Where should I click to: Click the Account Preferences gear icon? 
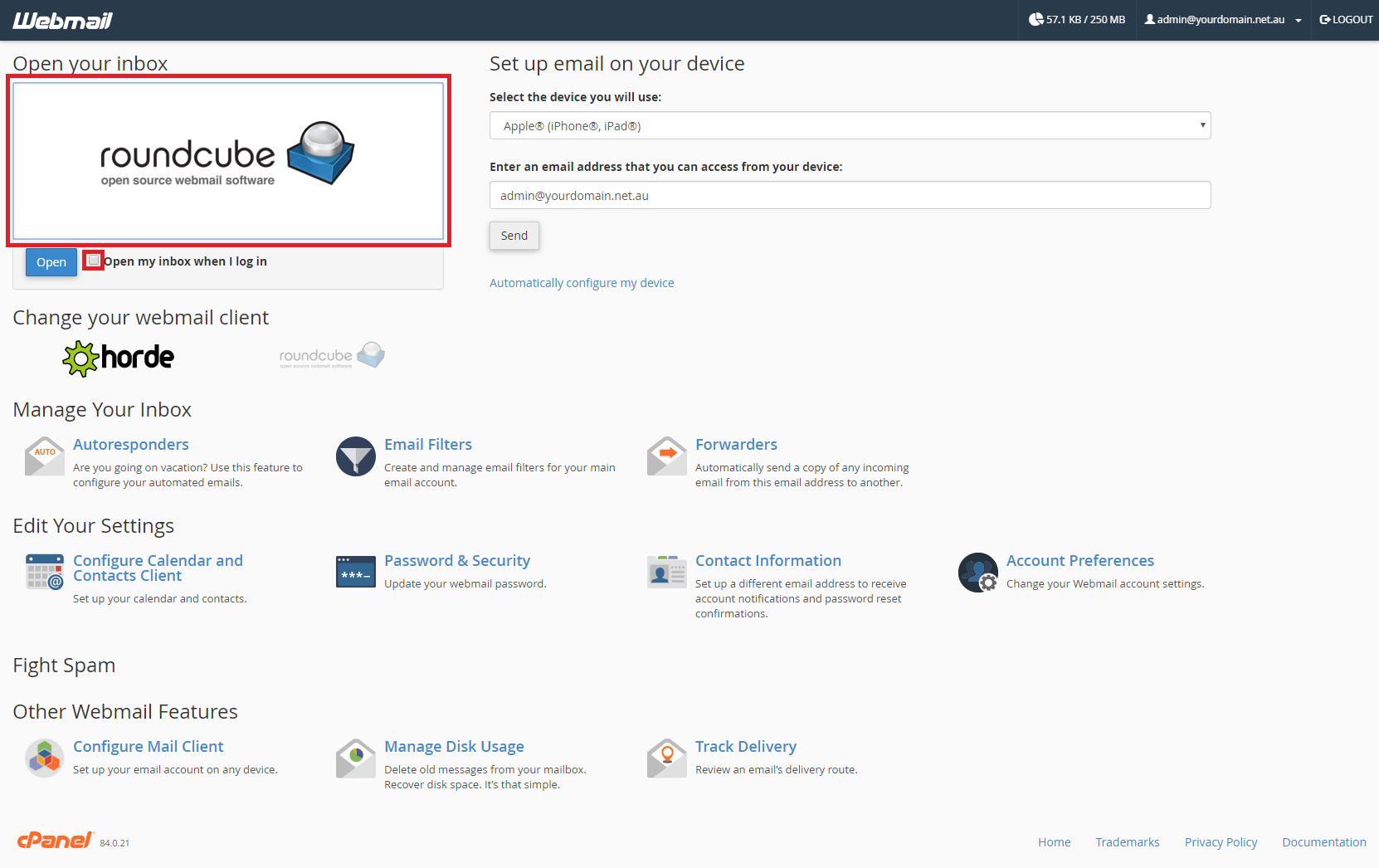(978, 573)
